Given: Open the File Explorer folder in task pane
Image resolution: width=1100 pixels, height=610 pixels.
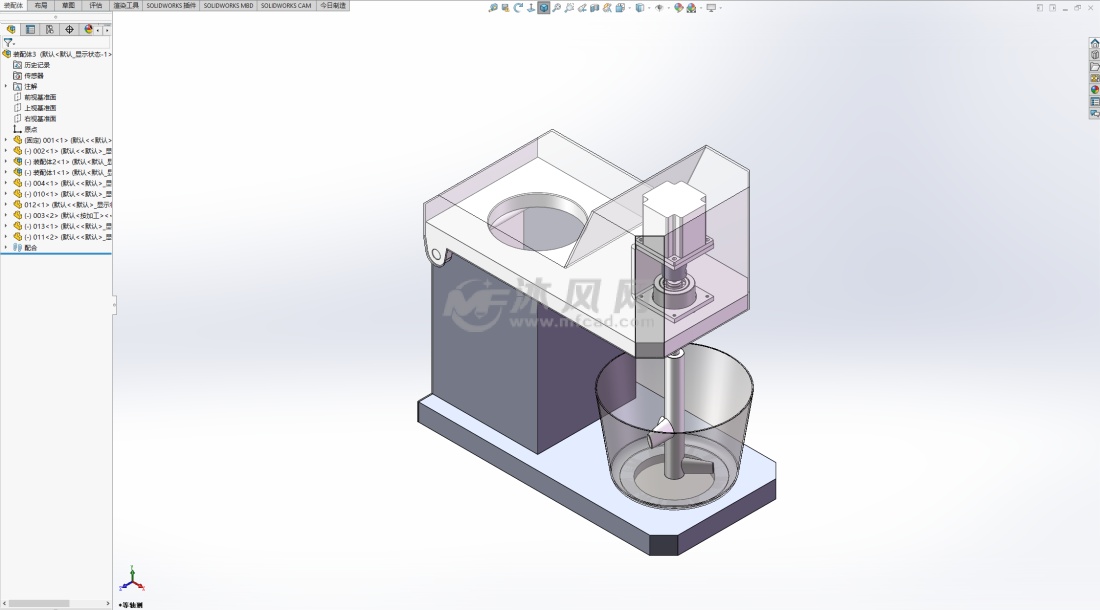Looking at the screenshot, I should [x=1095, y=66].
